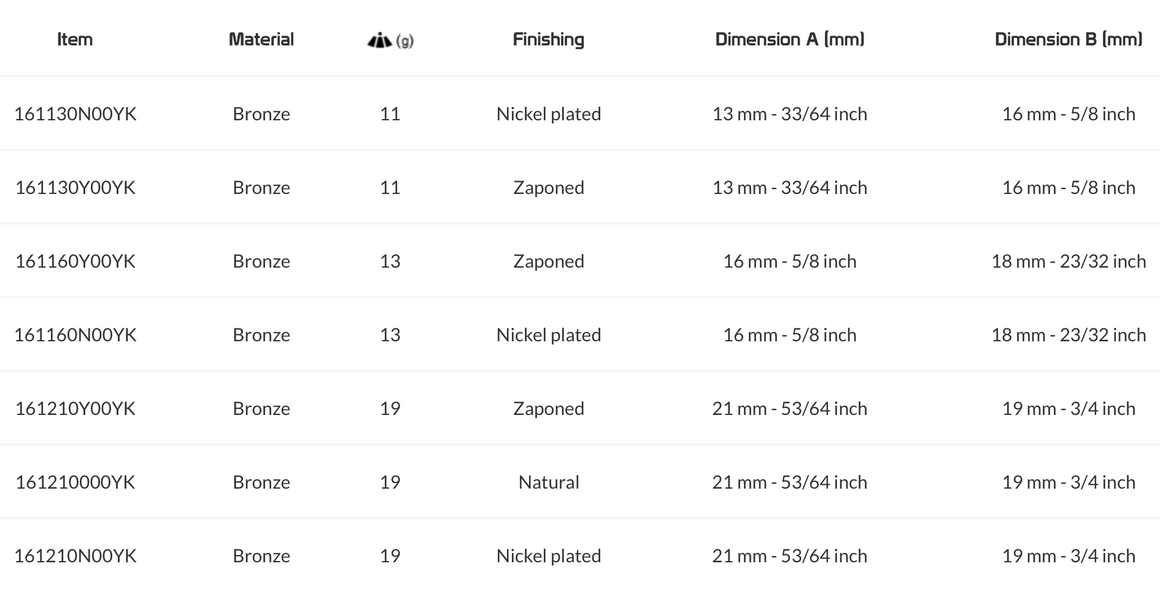This screenshot has width=1160, height=593.
Task: Select item code 161160Y00YK
Action: point(75,262)
